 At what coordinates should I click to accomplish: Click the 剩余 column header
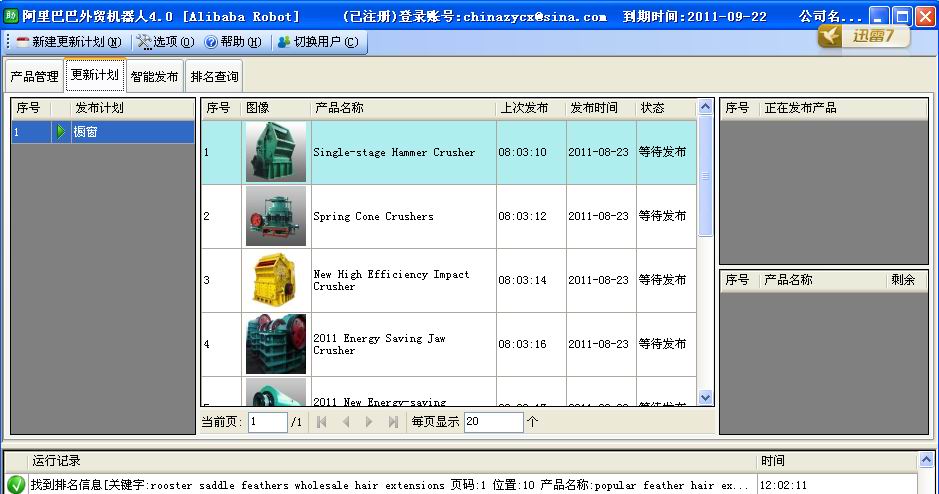[x=906, y=280]
